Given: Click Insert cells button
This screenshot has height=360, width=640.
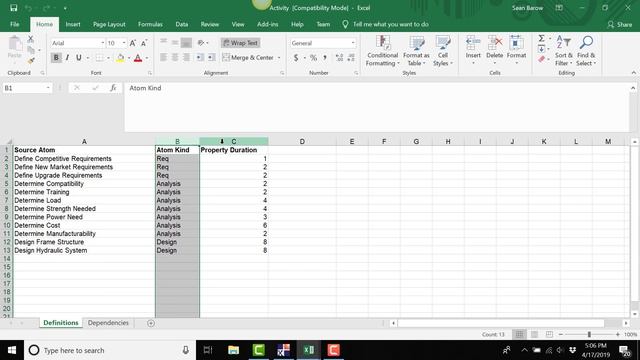Looking at the screenshot, I should pyautogui.click(x=473, y=51).
